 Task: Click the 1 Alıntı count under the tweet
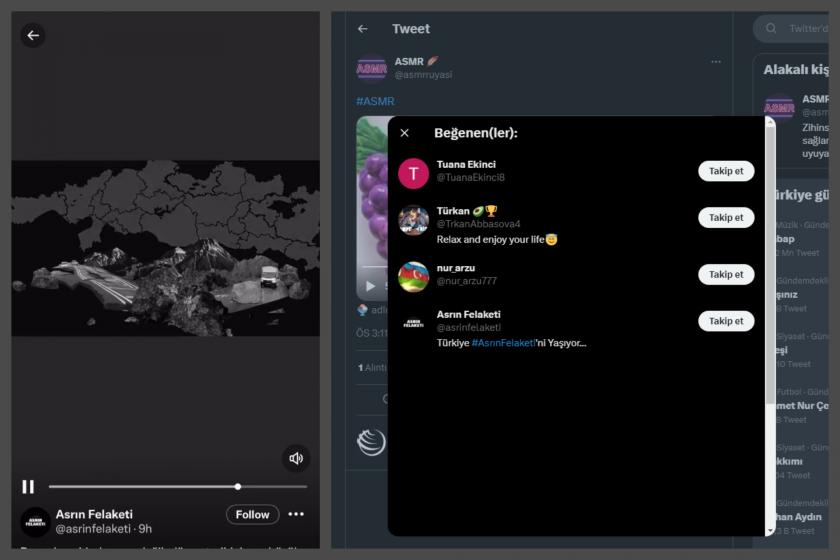372,368
